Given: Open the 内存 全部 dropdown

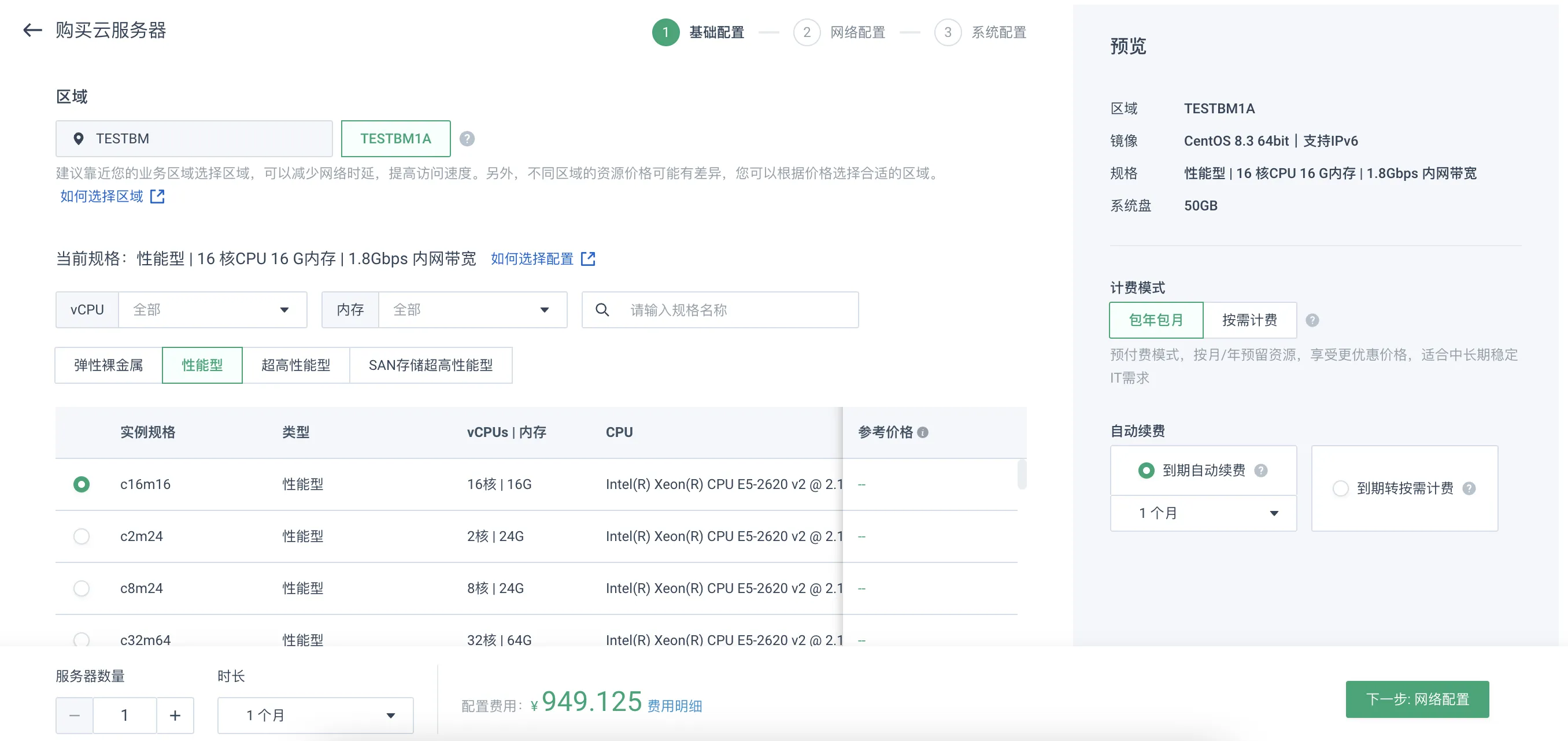Looking at the screenshot, I should pos(472,310).
